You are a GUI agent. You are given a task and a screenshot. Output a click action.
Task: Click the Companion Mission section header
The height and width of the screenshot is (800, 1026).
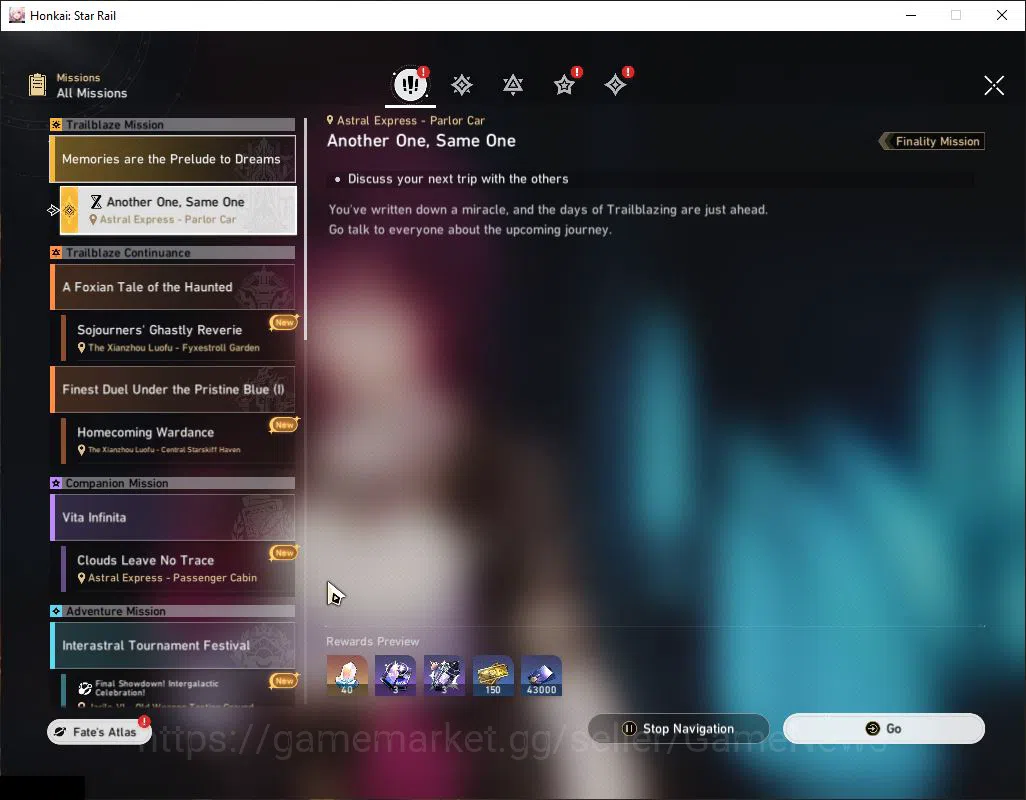tap(173, 483)
